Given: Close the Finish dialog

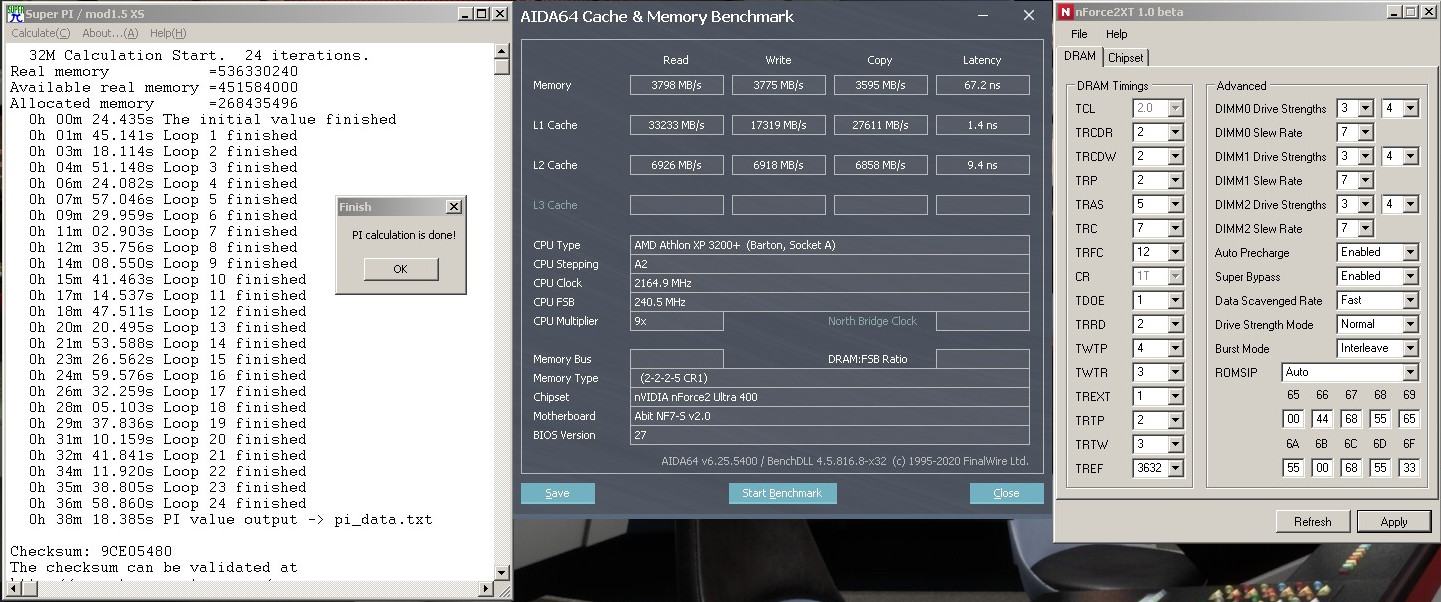Looking at the screenshot, I should pyautogui.click(x=453, y=207).
